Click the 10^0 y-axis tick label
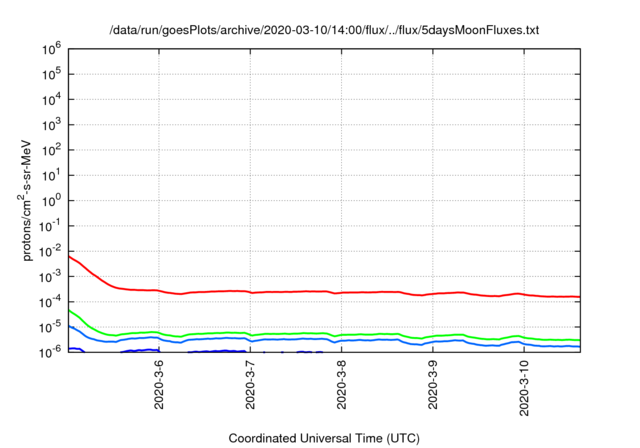The width and height of the screenshot is (640, 448). point(51,200)
